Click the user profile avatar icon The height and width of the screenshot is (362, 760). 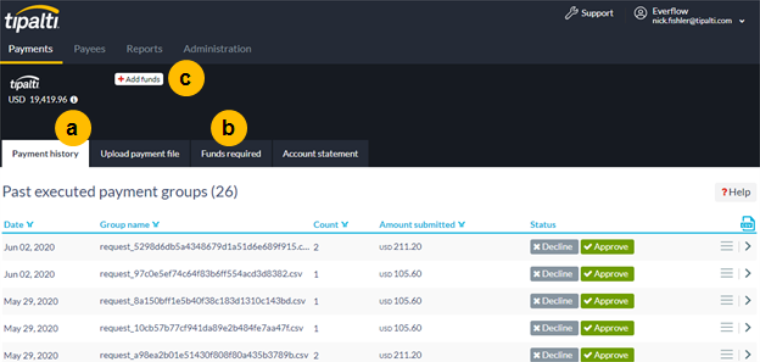640,13
